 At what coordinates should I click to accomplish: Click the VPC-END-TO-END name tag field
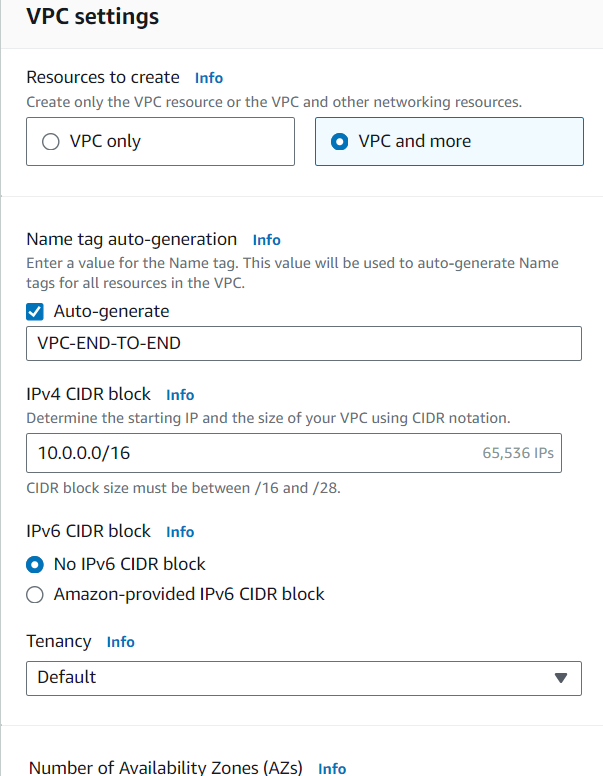pyautogui.click(x=304, y=343)
